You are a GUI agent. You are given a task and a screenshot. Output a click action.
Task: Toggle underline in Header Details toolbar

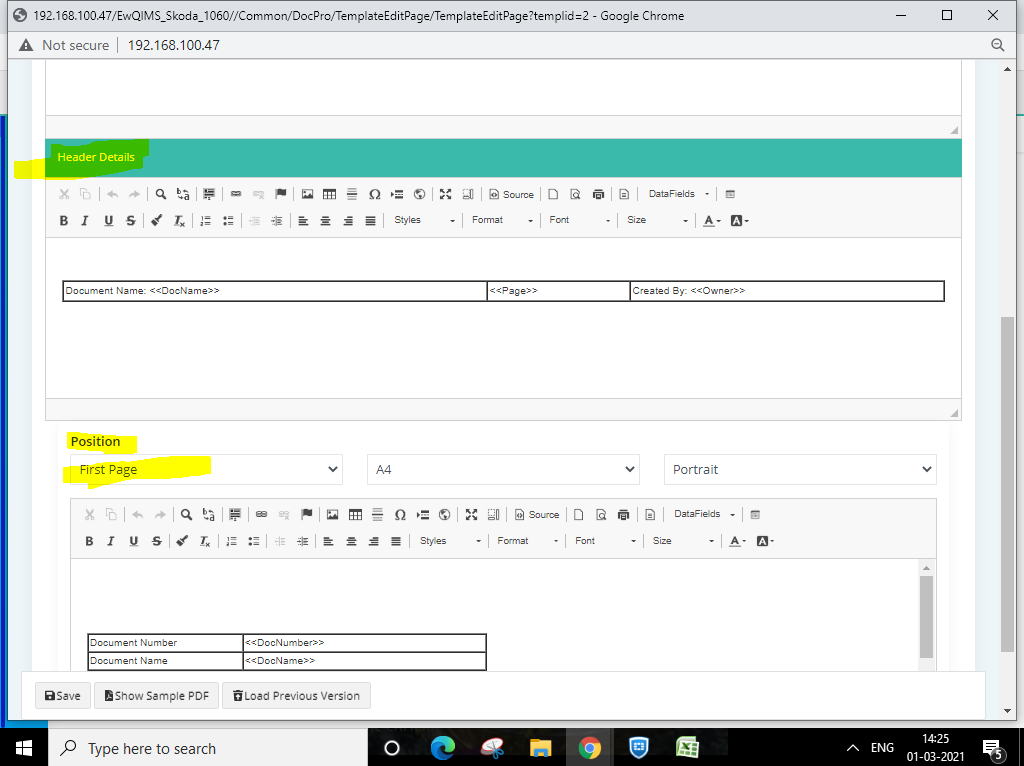(x=108, y=220)
